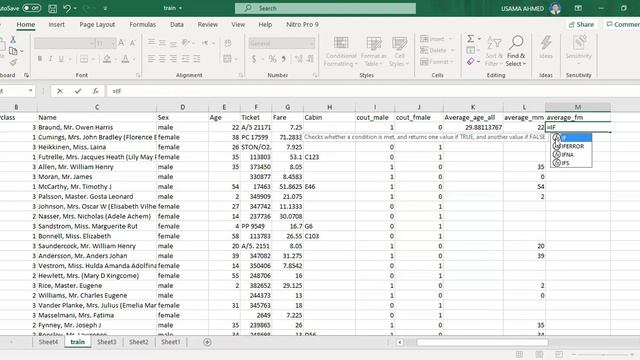Toggle Bold formatting
This screenshot has width=640, height=360.
pos(40,59)
